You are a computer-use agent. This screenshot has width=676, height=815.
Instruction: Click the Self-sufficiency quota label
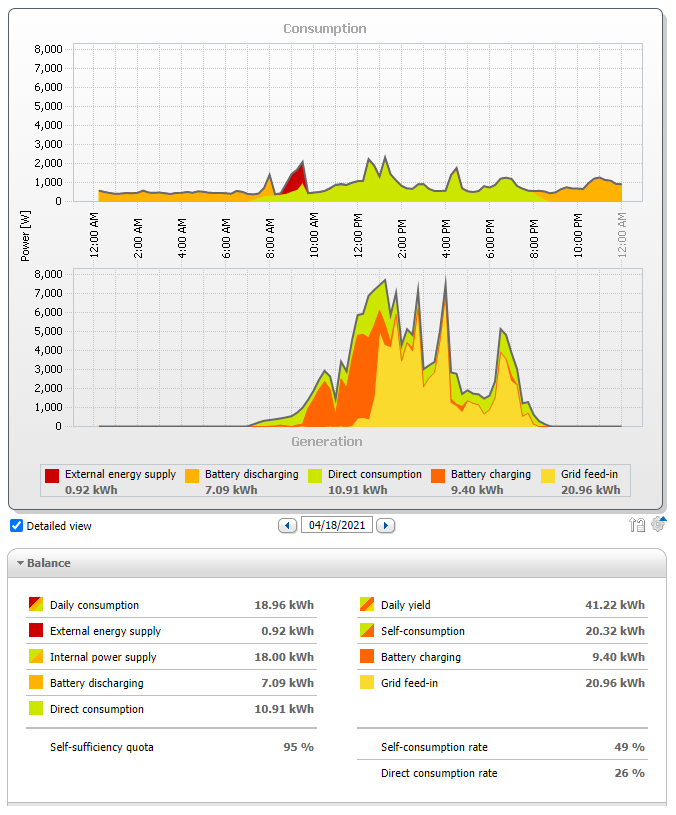point(102,747)
